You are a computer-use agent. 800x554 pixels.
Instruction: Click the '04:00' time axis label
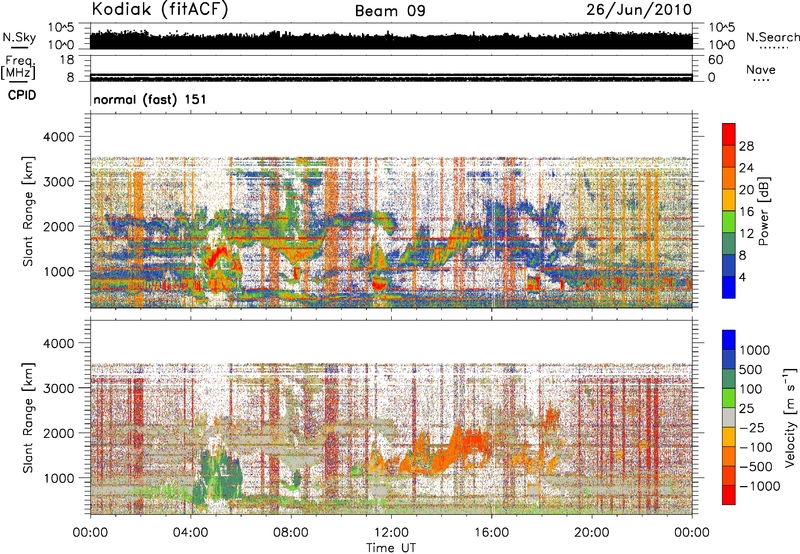tap(191, 533)
